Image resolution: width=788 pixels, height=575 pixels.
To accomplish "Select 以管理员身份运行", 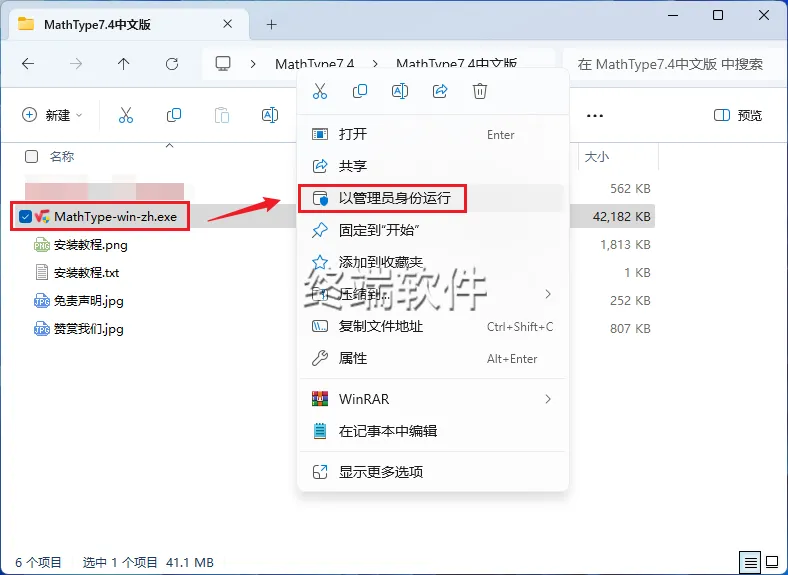I will (433, 198).
